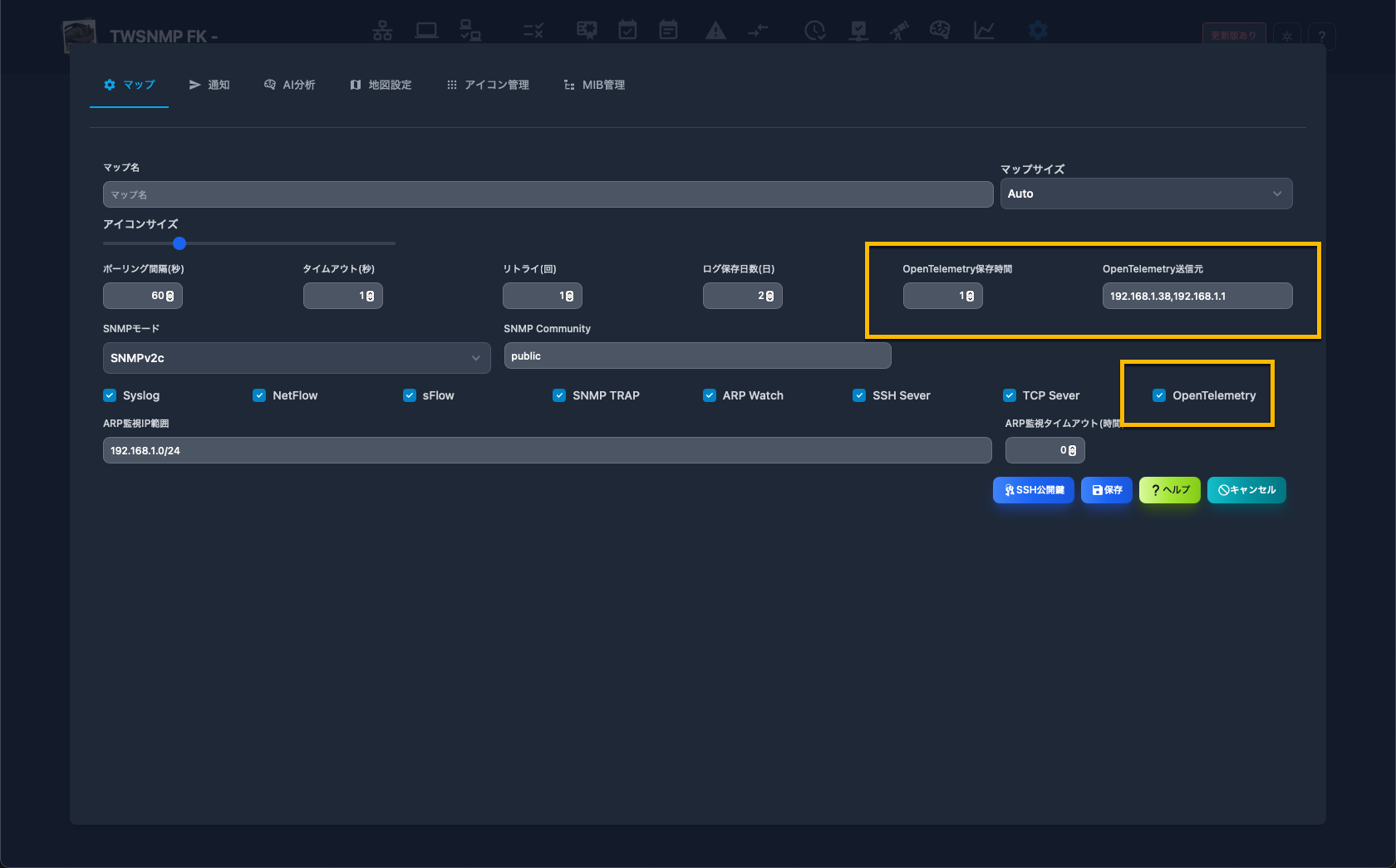This screenshot has height=868, width=1396.
Task: Click the blue 保存 save button
Action: [x=1107, y=490]
